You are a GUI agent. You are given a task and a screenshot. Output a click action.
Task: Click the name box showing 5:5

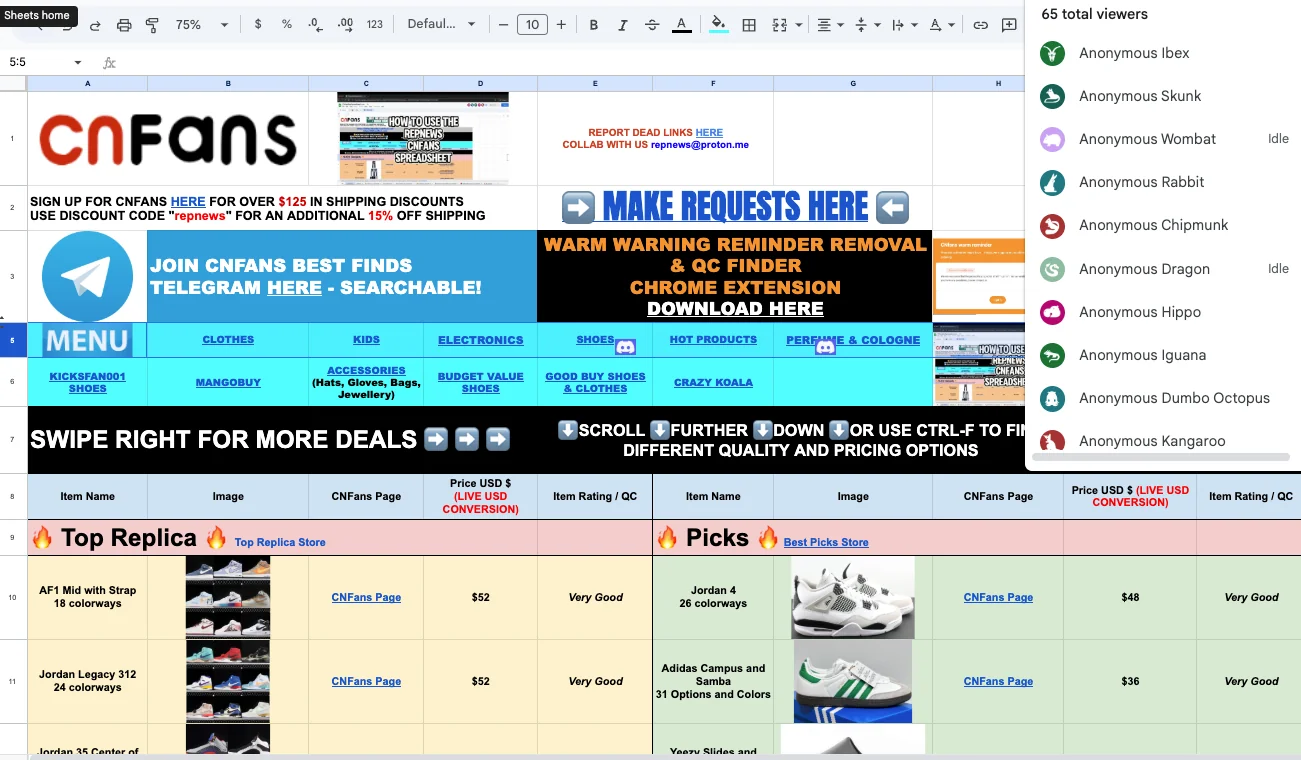pyautogui.click(x=38, y=62)
